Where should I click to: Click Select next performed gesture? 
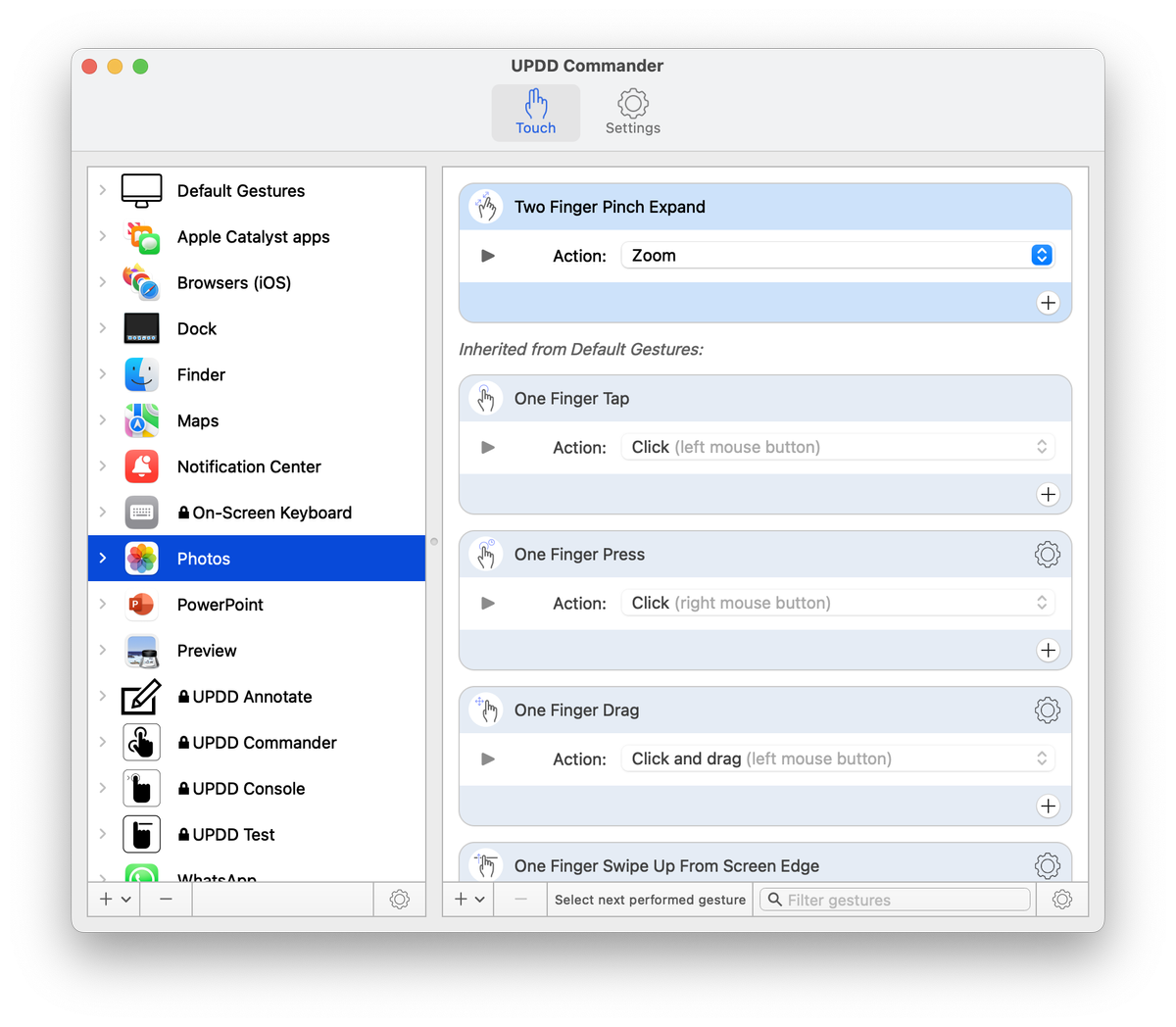(649, 899)
